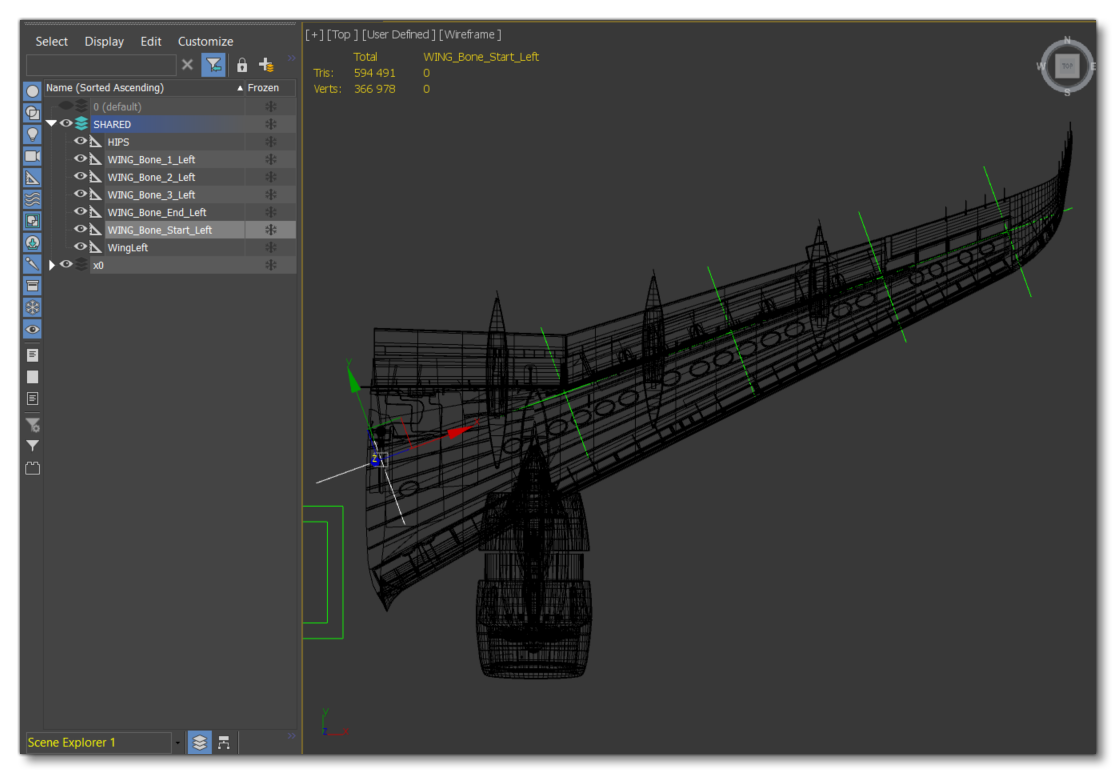Screen dimensions: 1116x774
Task: Open the Customize menu
Action: click(204, 41)
